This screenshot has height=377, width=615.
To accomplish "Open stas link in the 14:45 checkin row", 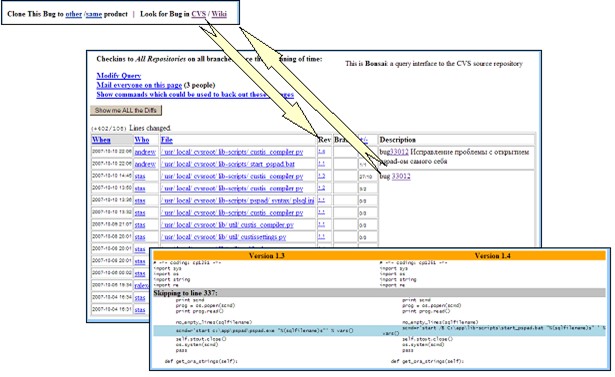I will coord(140,176).
